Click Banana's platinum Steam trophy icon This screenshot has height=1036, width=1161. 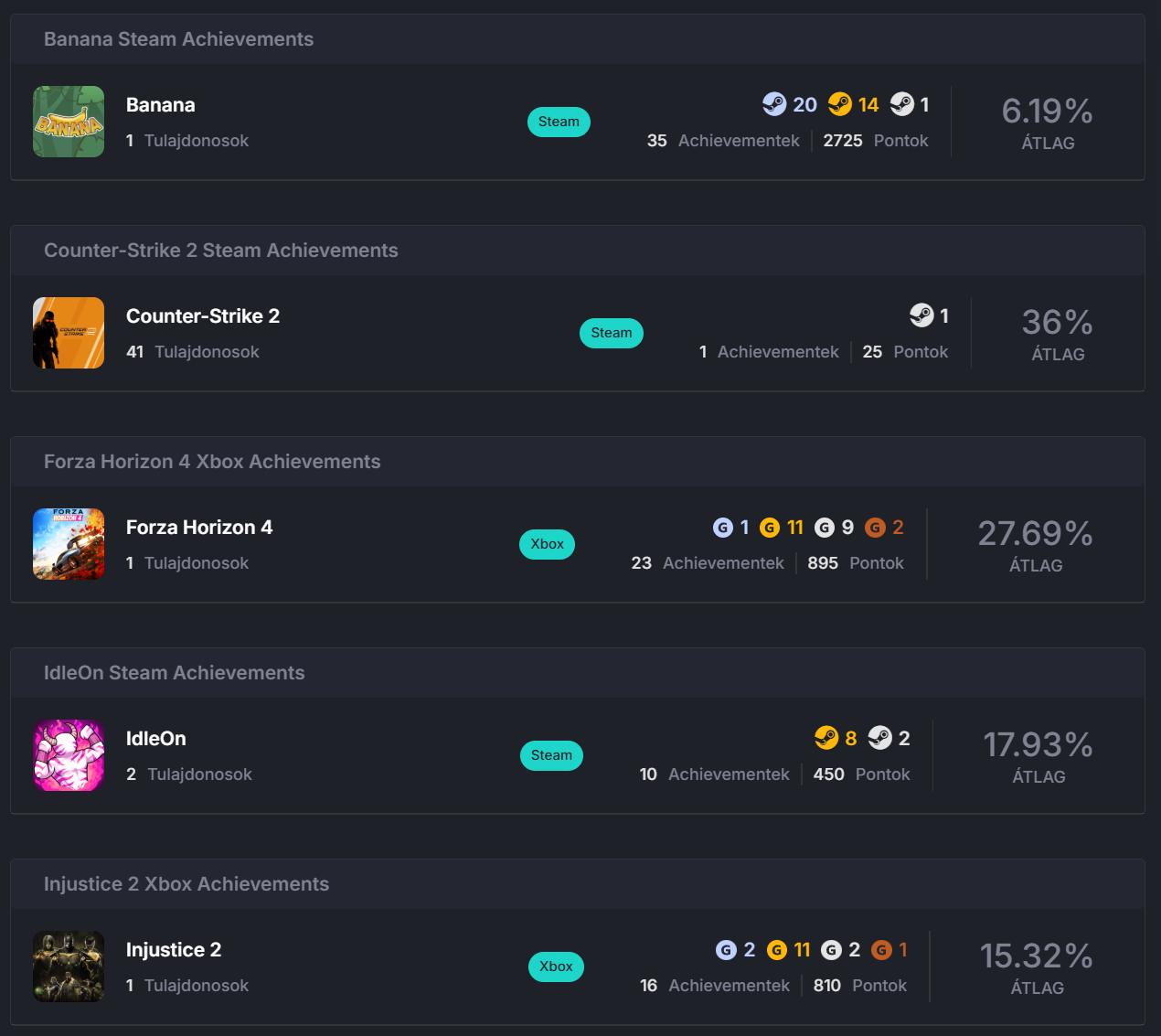tap(774, 104)
